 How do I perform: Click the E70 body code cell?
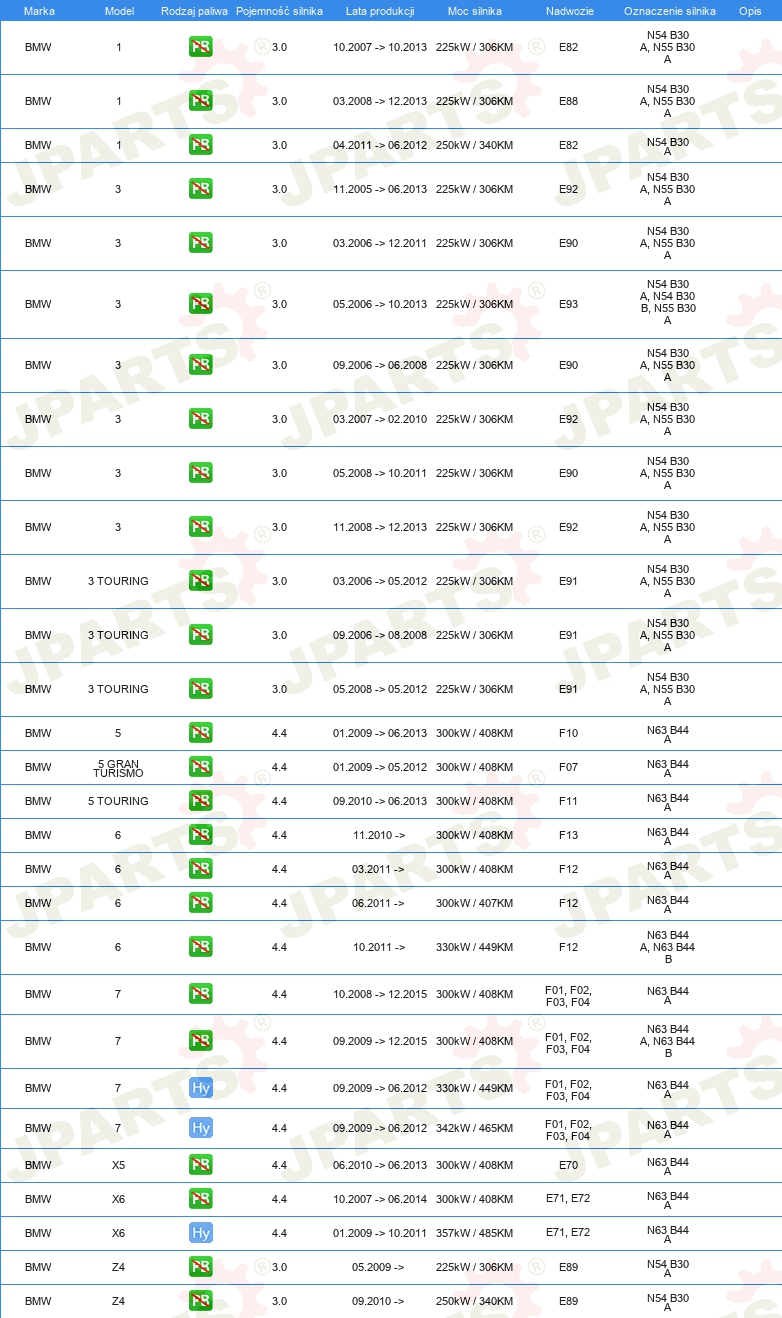[568, 1165]
